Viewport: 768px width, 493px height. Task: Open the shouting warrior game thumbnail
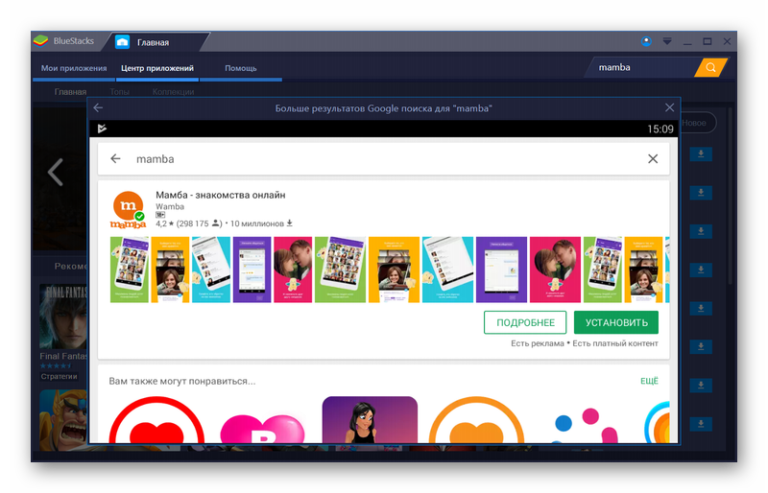coord(63,420)
